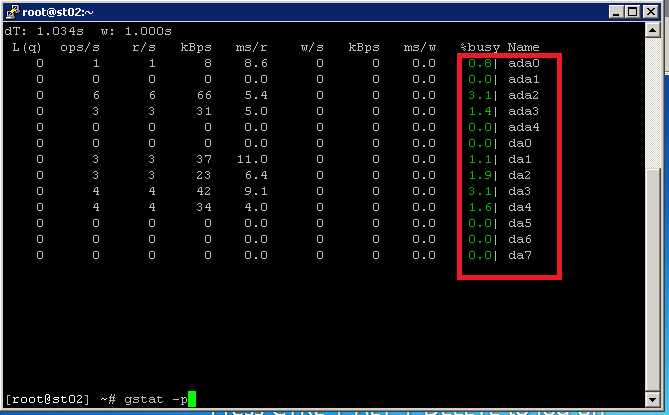The height and width of the screenshot is (415, 669).
Task: Click the 3.1 busy value for da3
Action: point(480,191)
